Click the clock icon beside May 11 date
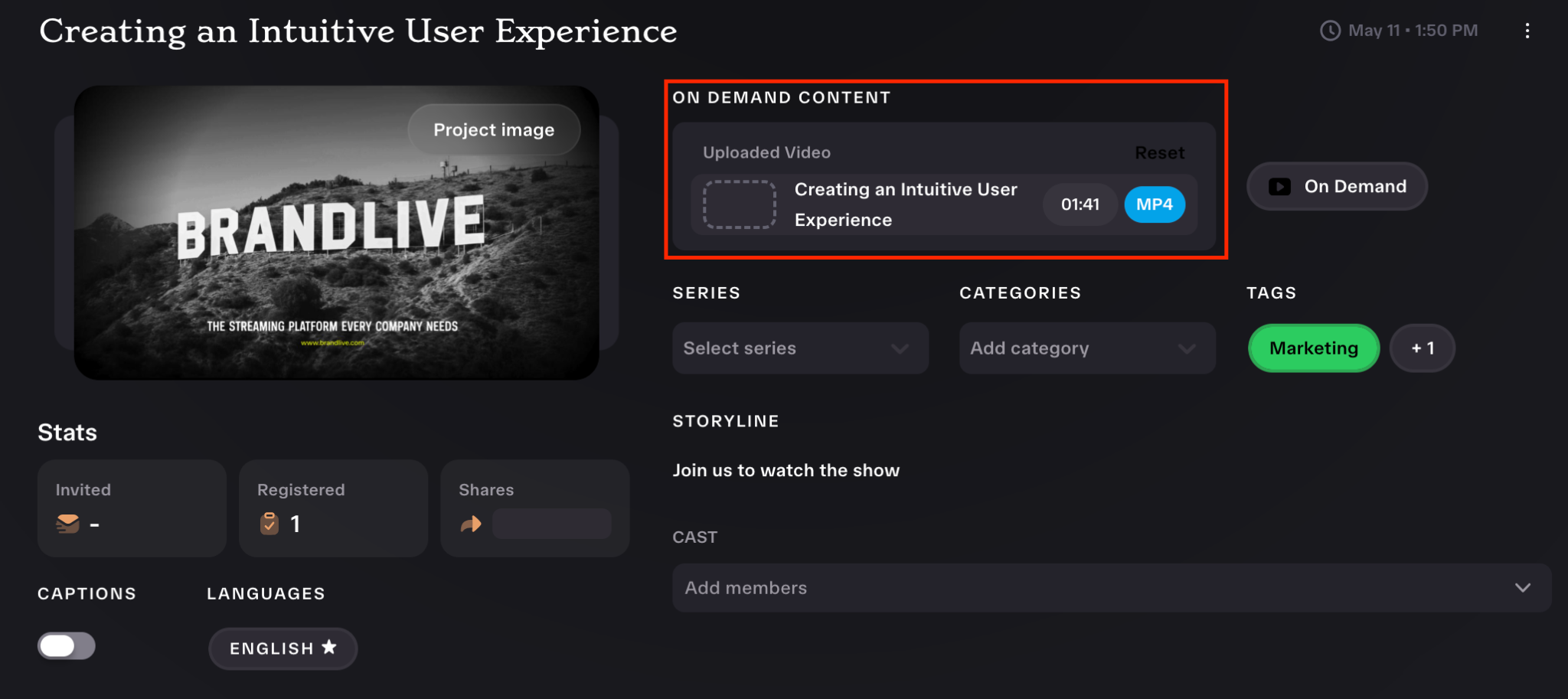 (x=1331, y=31)
